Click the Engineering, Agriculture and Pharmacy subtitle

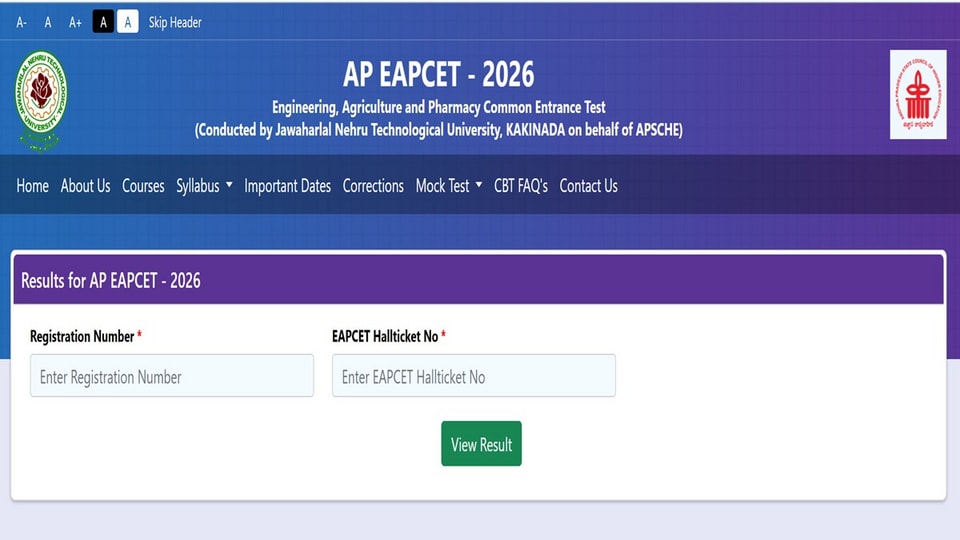438,107
